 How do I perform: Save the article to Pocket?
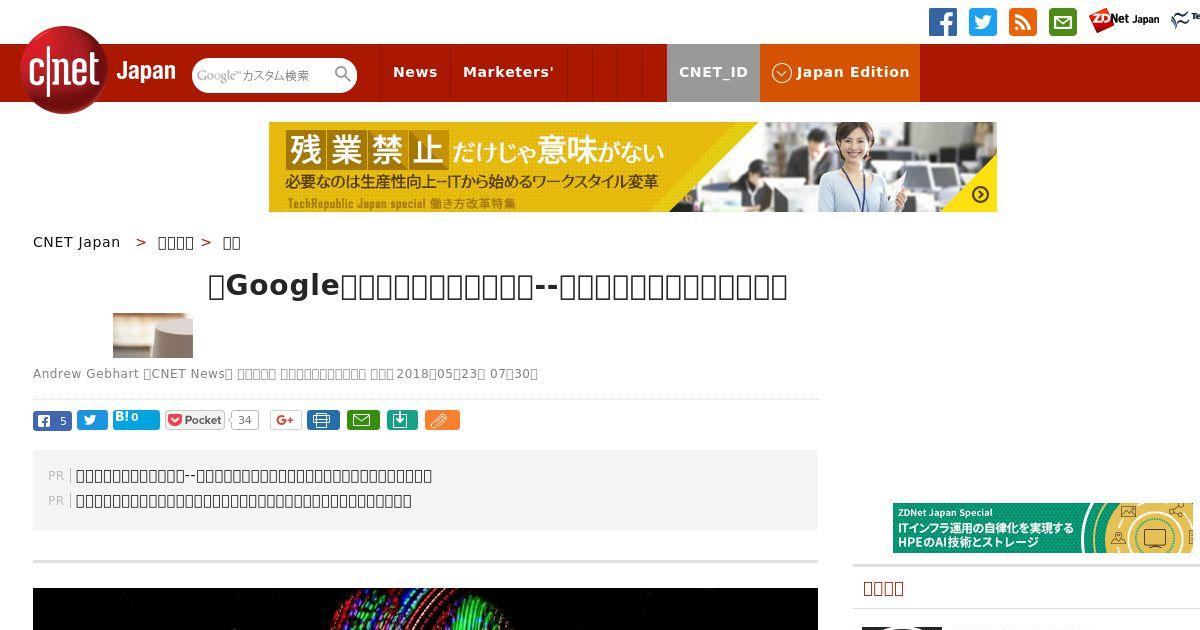pos(195,420)
